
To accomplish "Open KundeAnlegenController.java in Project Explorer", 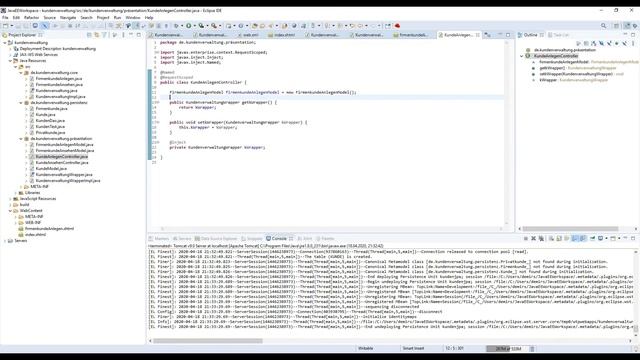I will pos(61,157).
